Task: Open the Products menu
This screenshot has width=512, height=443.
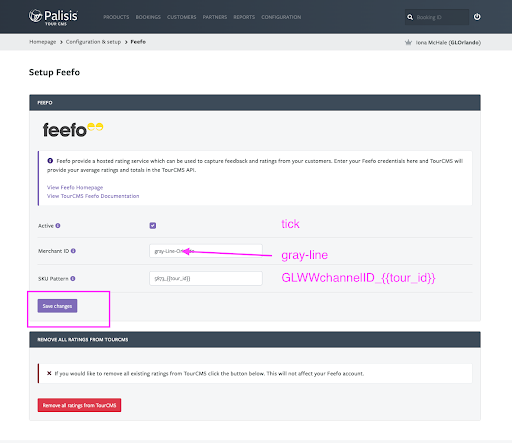Action: (x=116, y=17)
